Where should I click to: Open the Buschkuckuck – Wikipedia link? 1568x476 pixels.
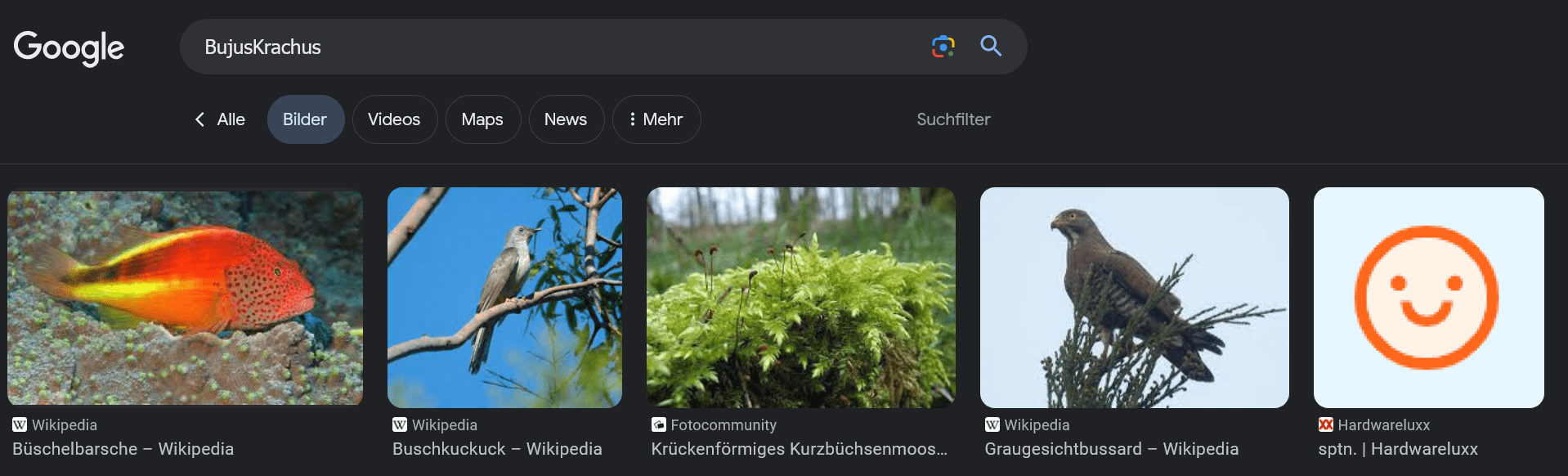click(x=497, y=449)
